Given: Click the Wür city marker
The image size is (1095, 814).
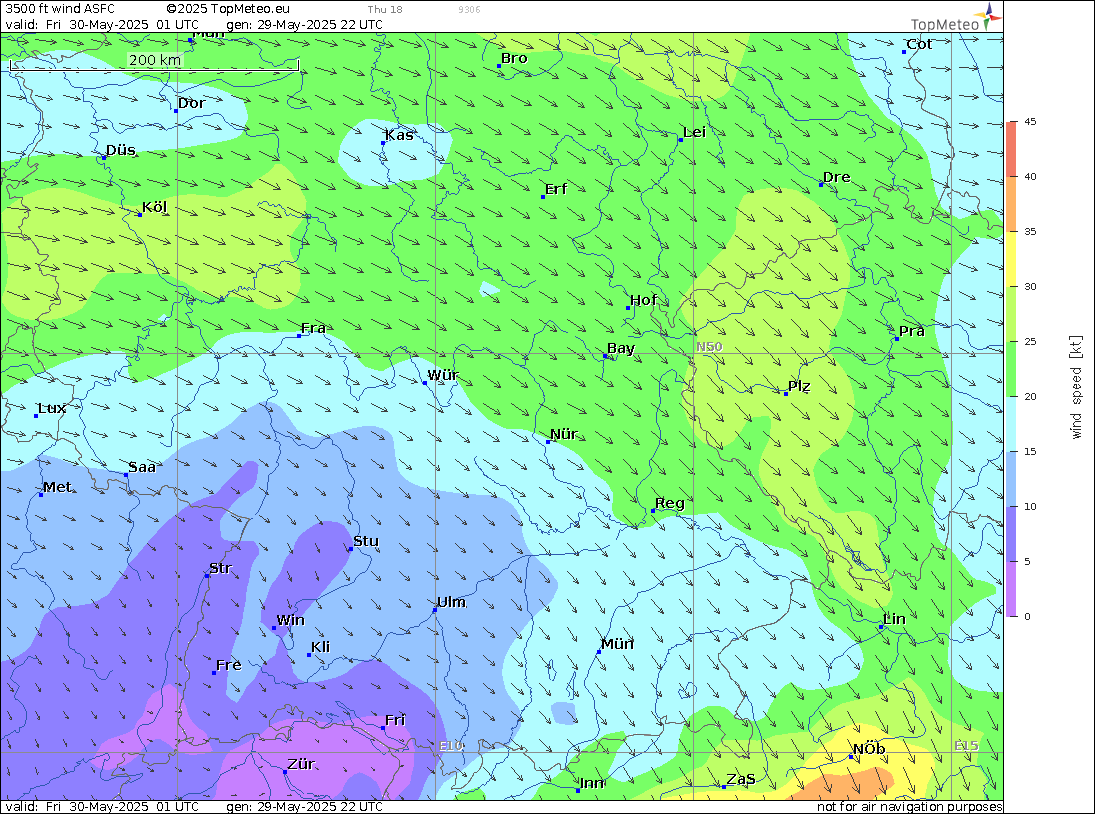Looking at the screenshot, I should [425, 383].
